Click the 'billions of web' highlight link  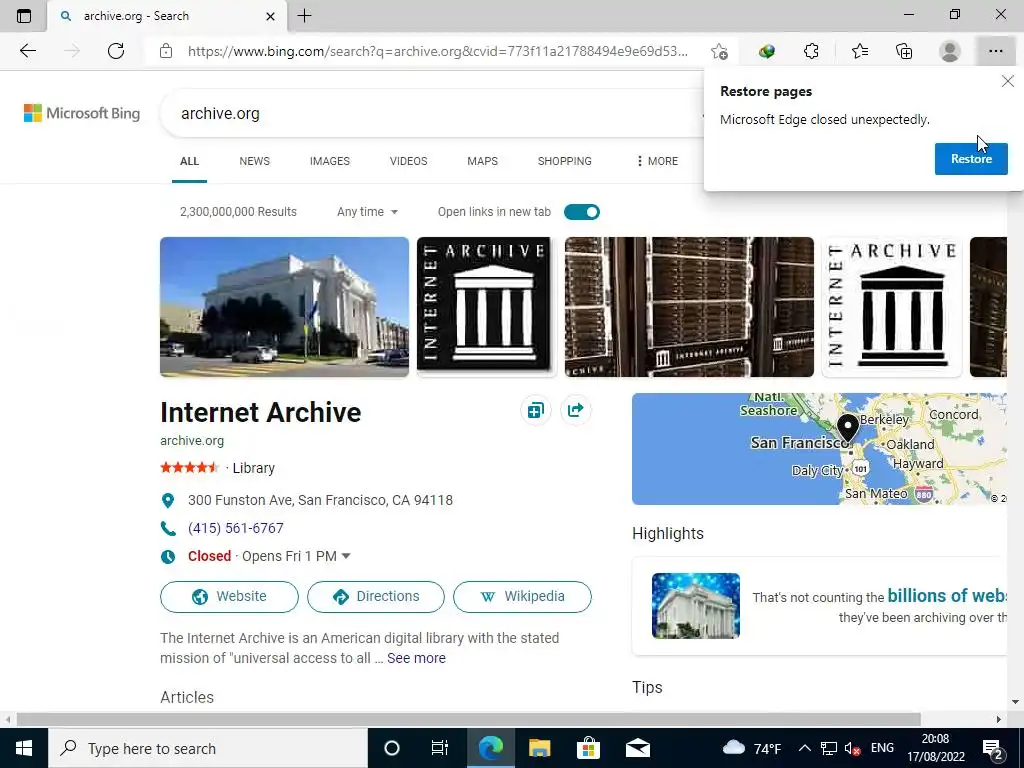946,596
